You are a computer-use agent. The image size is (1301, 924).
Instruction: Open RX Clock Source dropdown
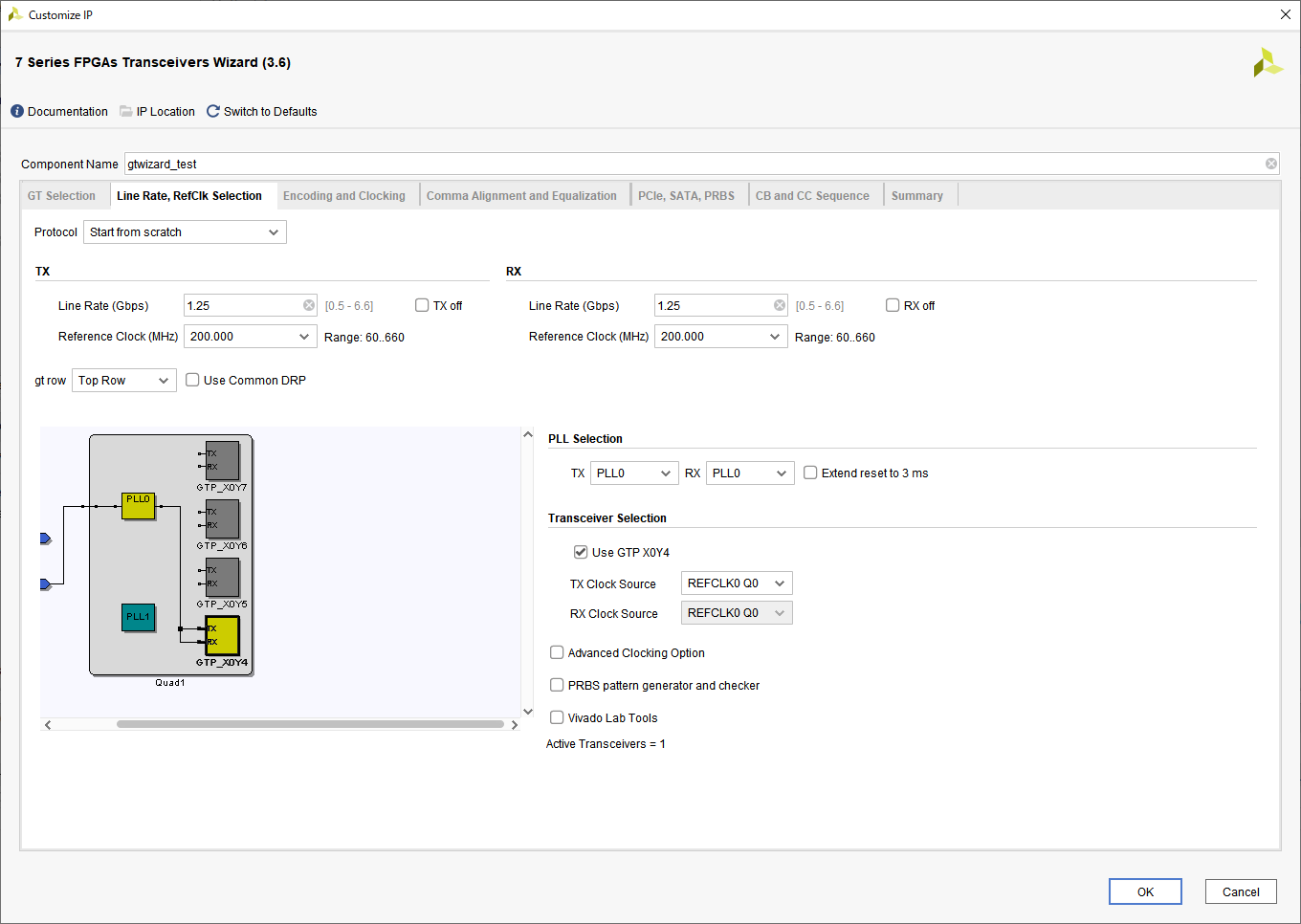737,613
